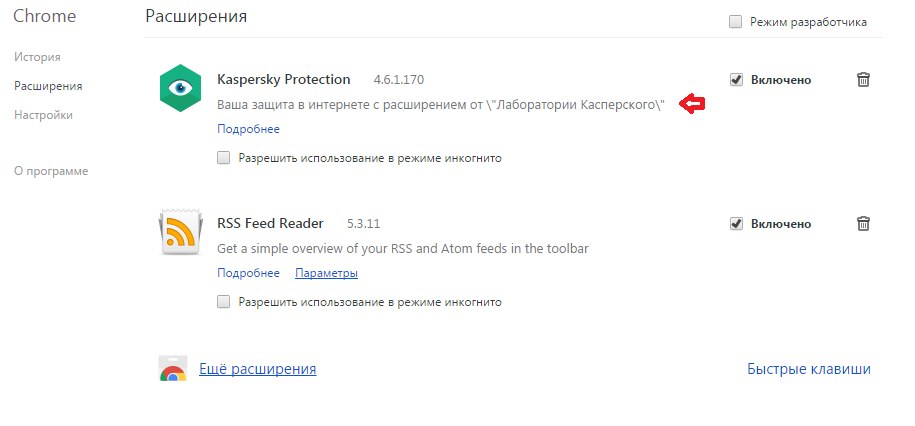Open "О программе" in the sidebar
This screenshot has width=915, height=426.
(x=51, y=172)
